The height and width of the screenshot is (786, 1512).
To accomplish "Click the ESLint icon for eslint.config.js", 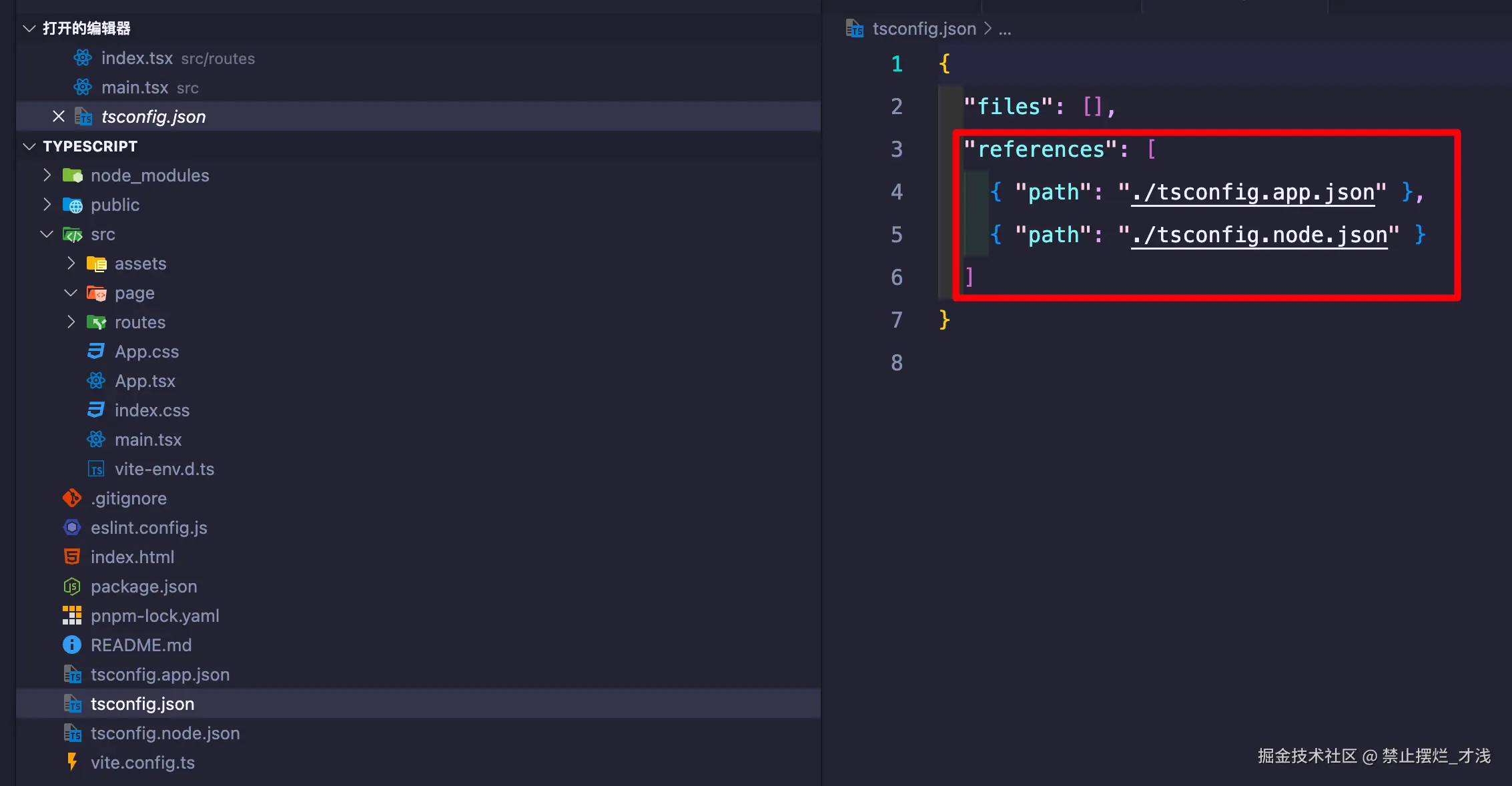I will (72, 528).
